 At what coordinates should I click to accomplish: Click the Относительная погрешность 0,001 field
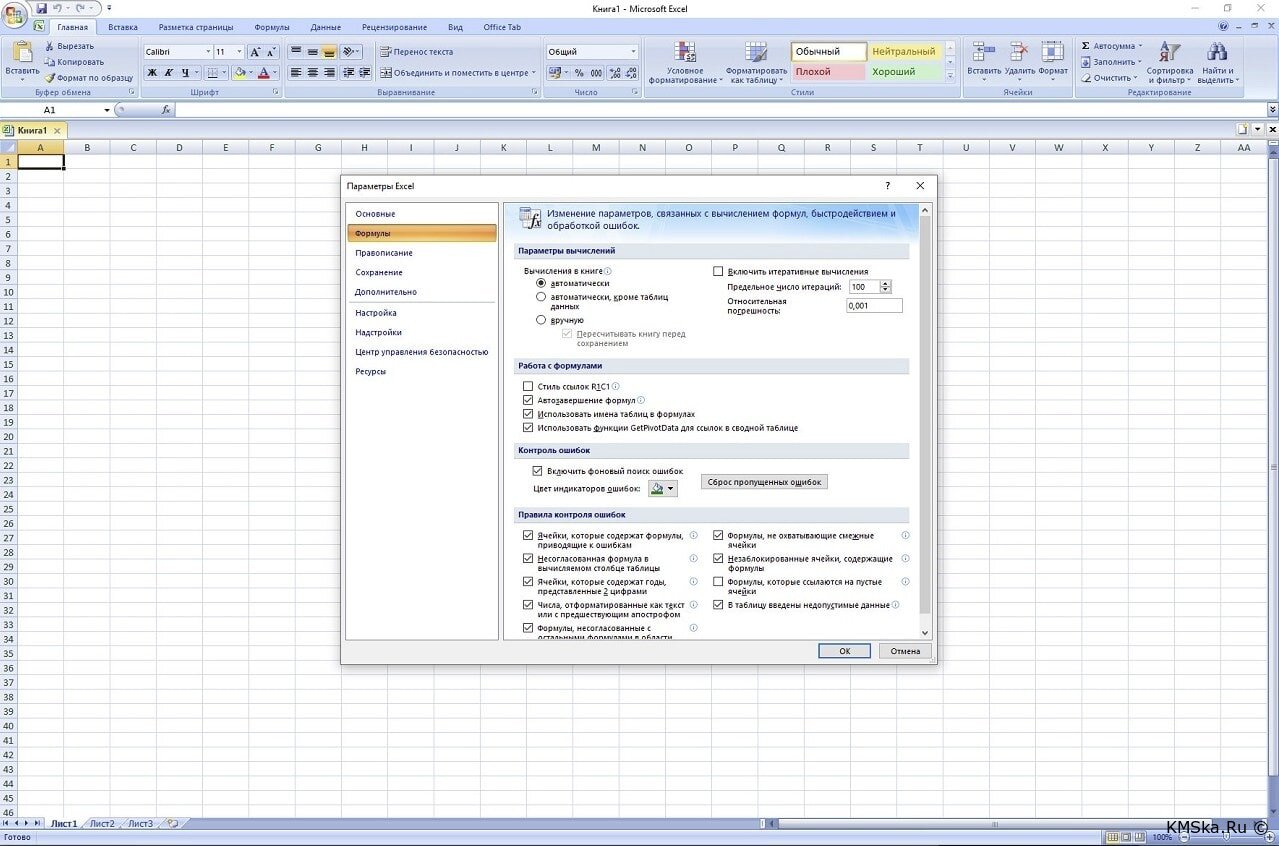[x=874, y=306]
